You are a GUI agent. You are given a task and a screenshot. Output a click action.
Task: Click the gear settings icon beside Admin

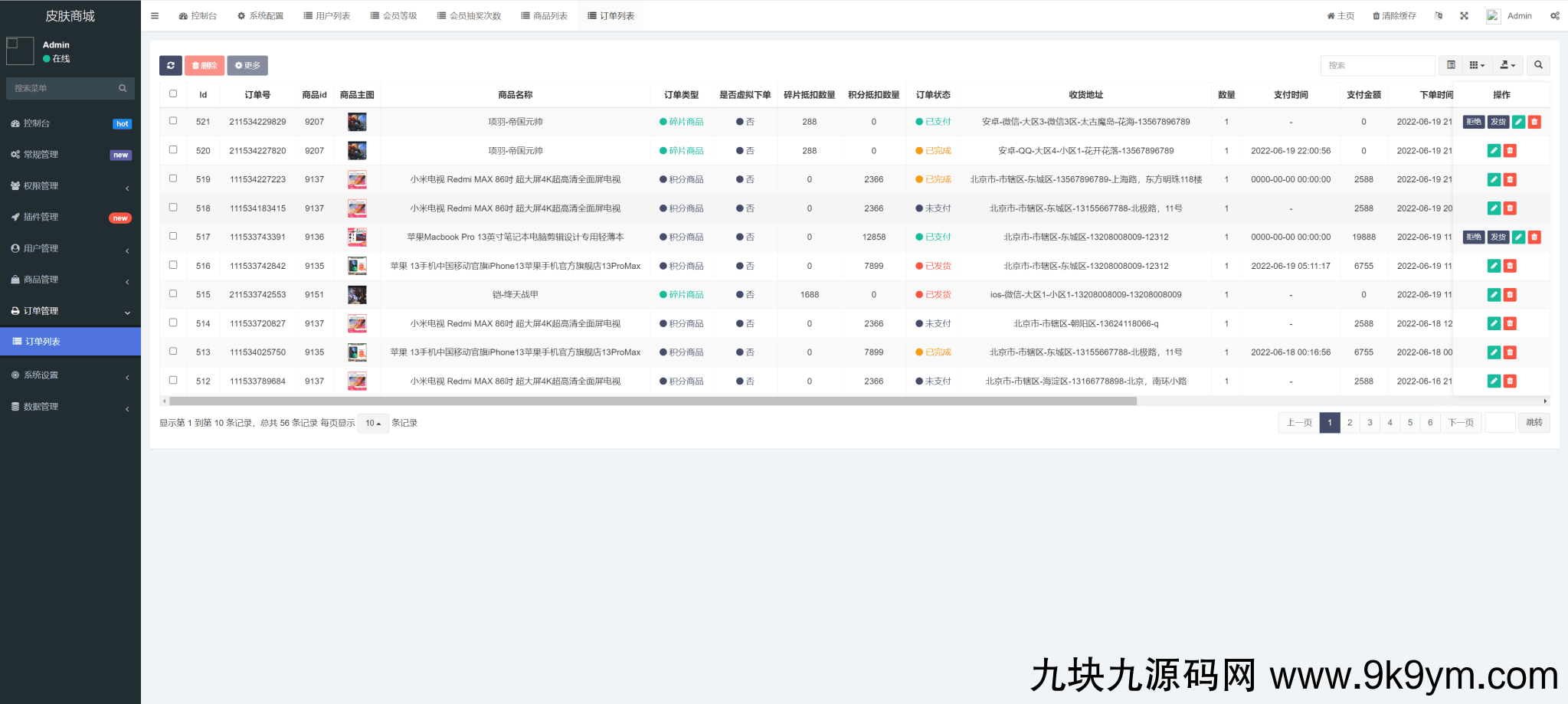1556,15
